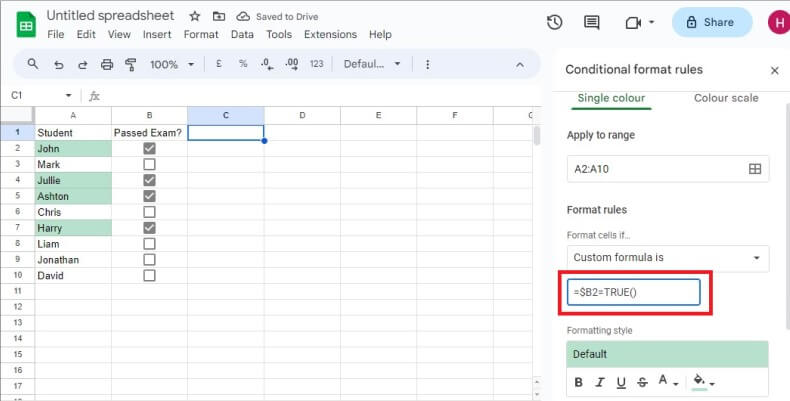Image resolution: width=790 pixels, height=401 pixels.
Task: Click the search magnifier in toolbar
Action: click(x=33, y=64)
